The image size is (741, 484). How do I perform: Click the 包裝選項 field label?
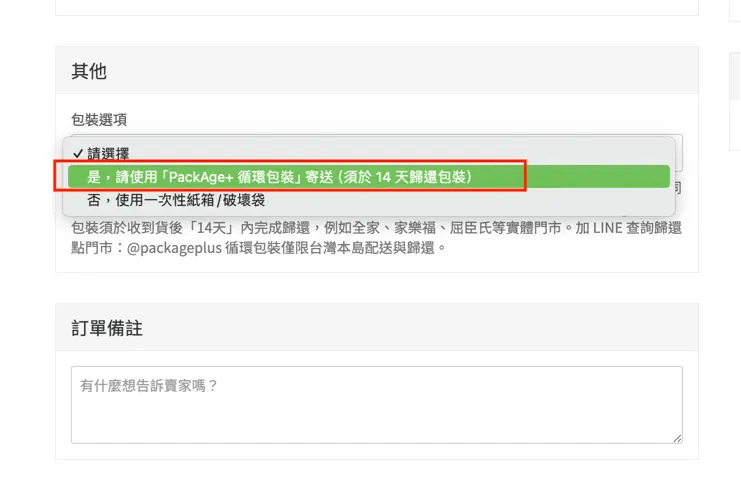pyautogui.click(x=99, y=120)
